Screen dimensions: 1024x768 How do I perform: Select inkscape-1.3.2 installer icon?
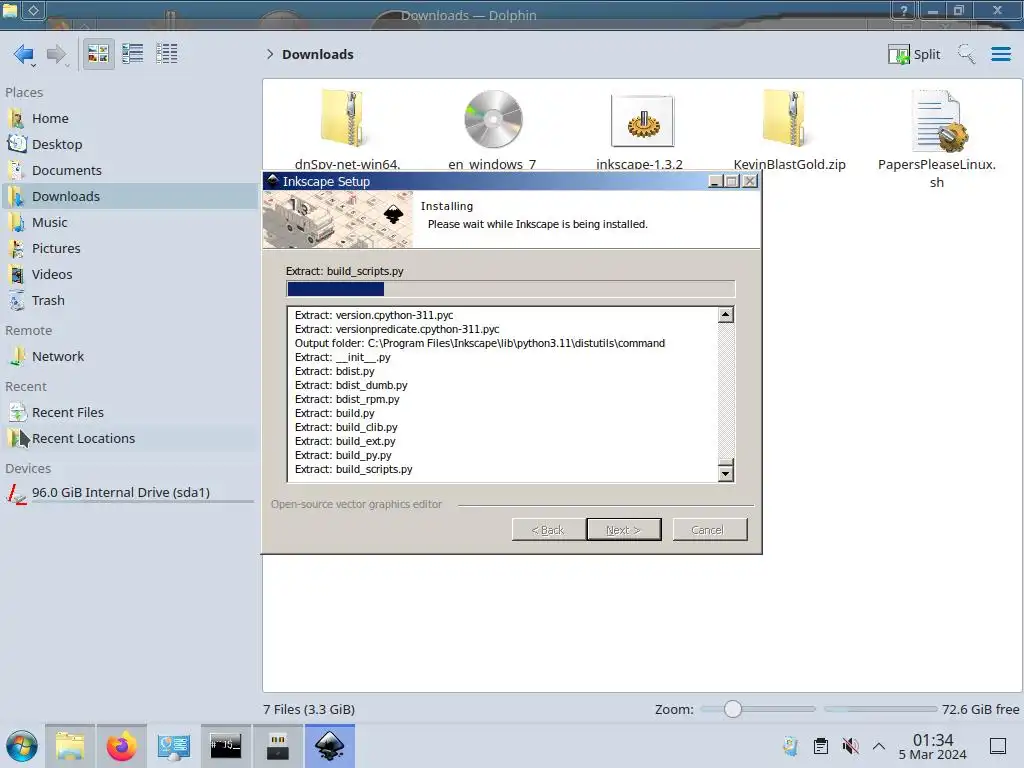pyautogui.click(x=642, y=121)
